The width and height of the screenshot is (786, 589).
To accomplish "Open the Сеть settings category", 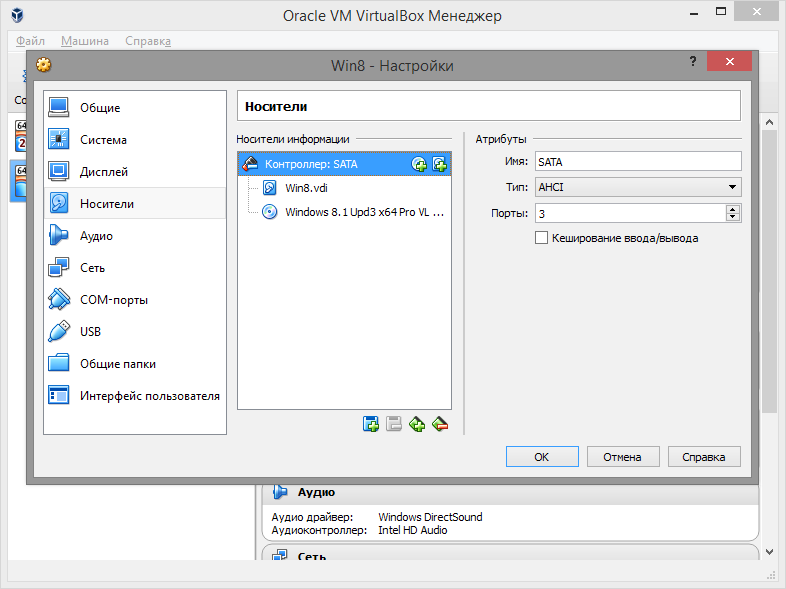I will tap(135, 268).
